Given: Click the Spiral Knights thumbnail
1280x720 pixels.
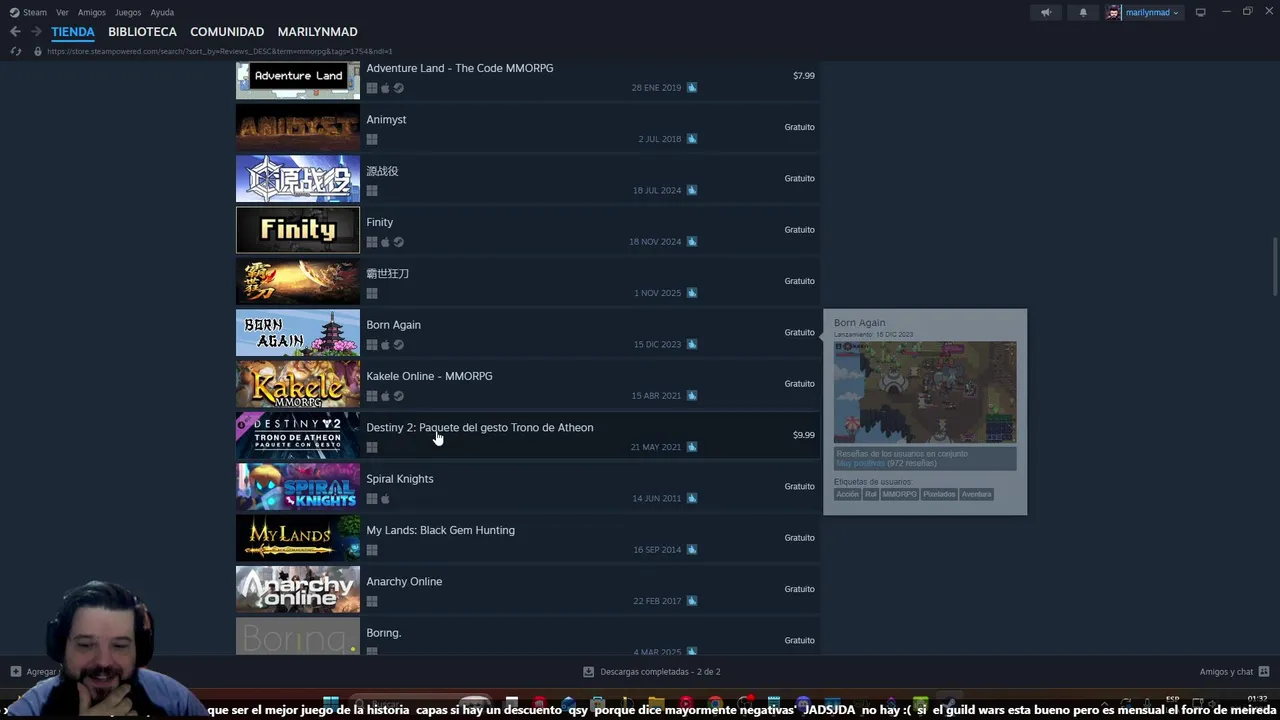Looking at the screenshot, I should (x=298, y=486).
